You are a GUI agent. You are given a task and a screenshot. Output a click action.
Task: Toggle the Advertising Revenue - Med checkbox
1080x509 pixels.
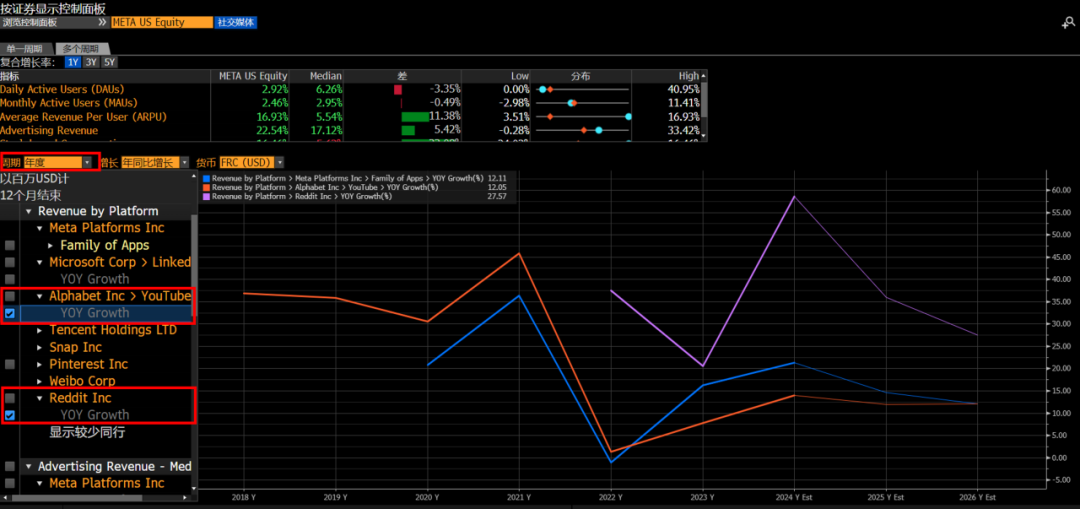coord(10,466)
